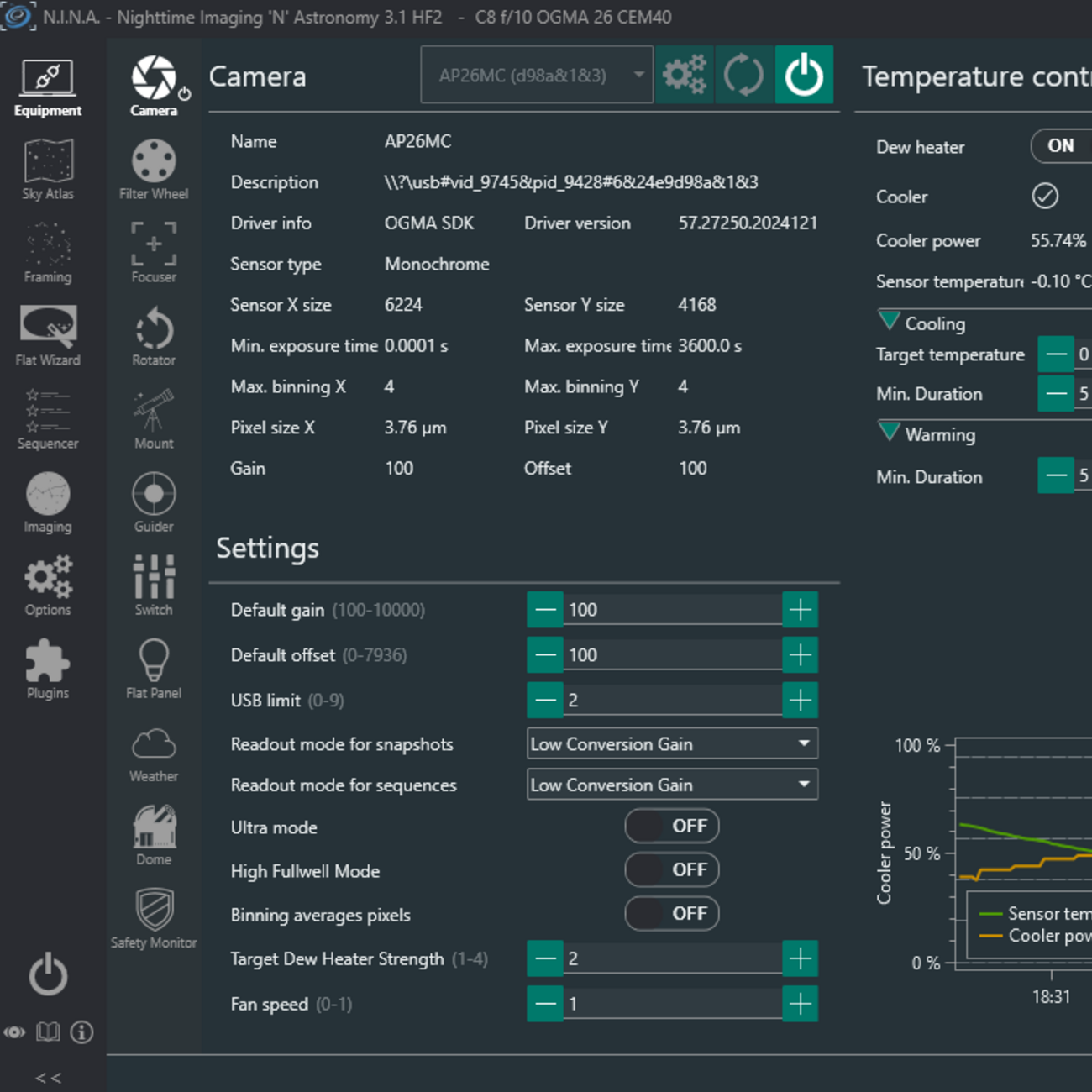Open the Flat Wizard
The image size is (1092, 1092).
48,337
